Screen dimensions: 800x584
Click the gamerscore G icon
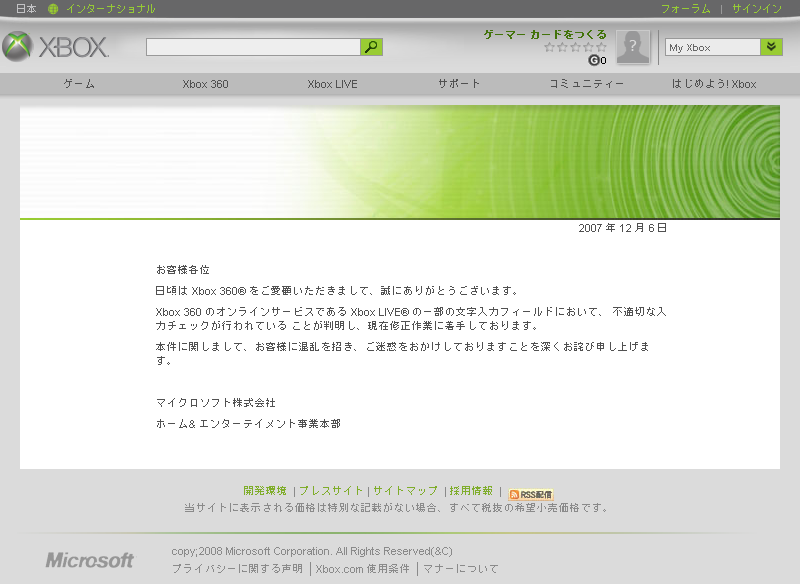coord(594,60)
